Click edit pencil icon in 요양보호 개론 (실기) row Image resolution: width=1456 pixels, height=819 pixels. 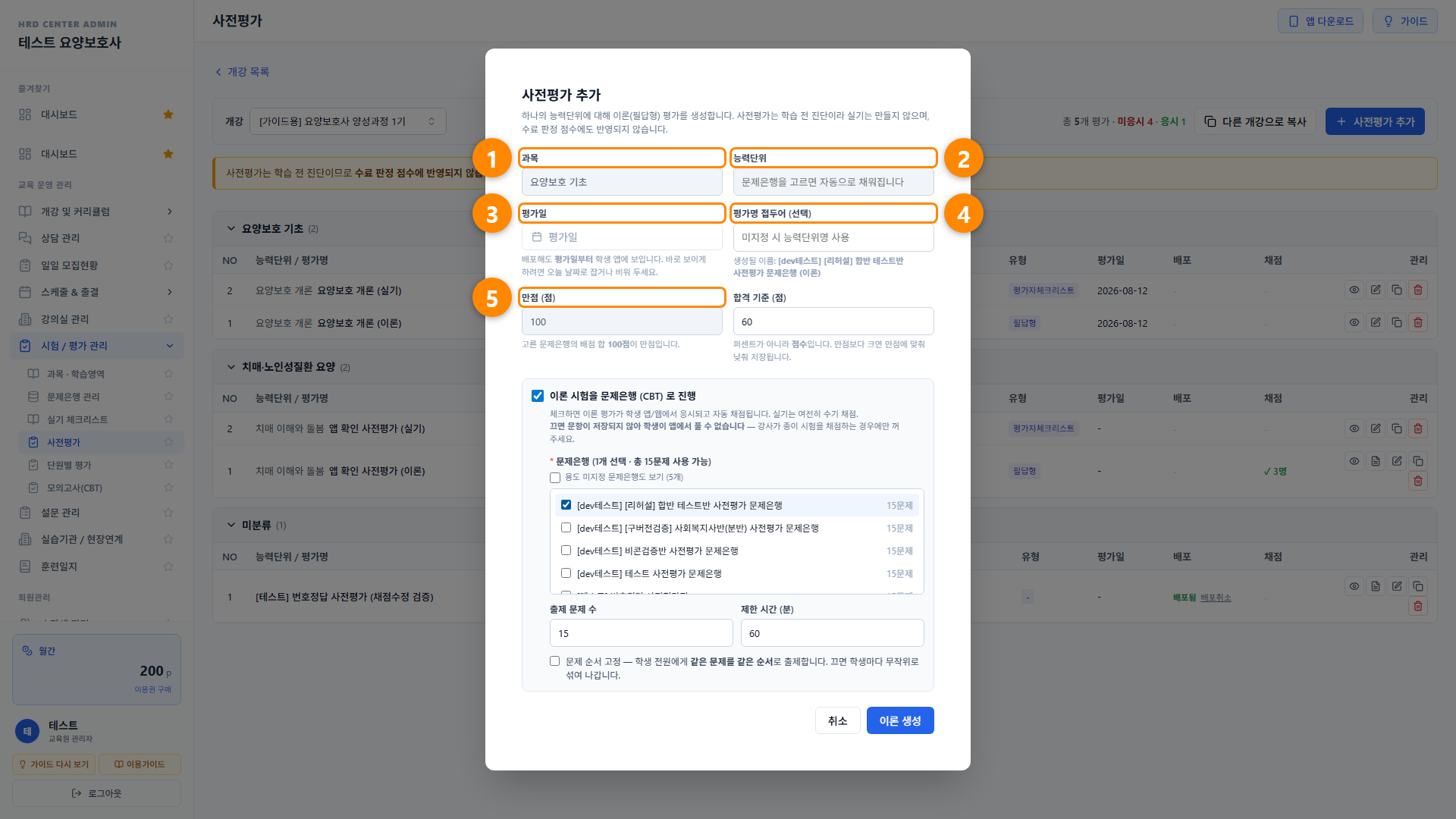pos(1375,290)
